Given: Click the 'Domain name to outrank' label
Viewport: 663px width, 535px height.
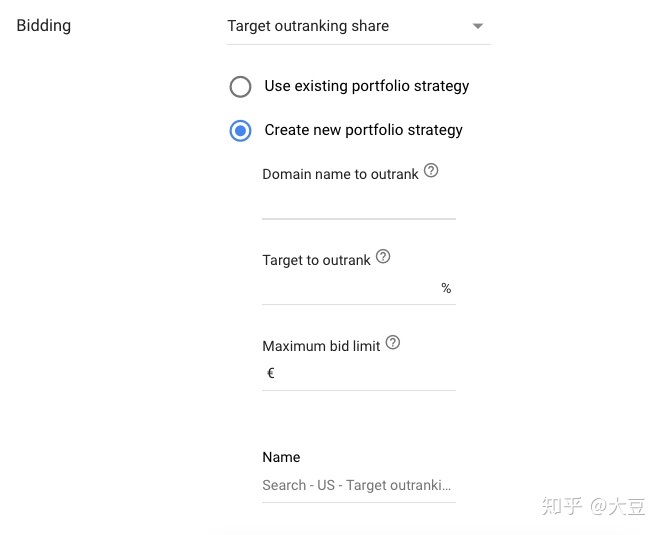Looking at the screenshot, I should pos(340,174).
